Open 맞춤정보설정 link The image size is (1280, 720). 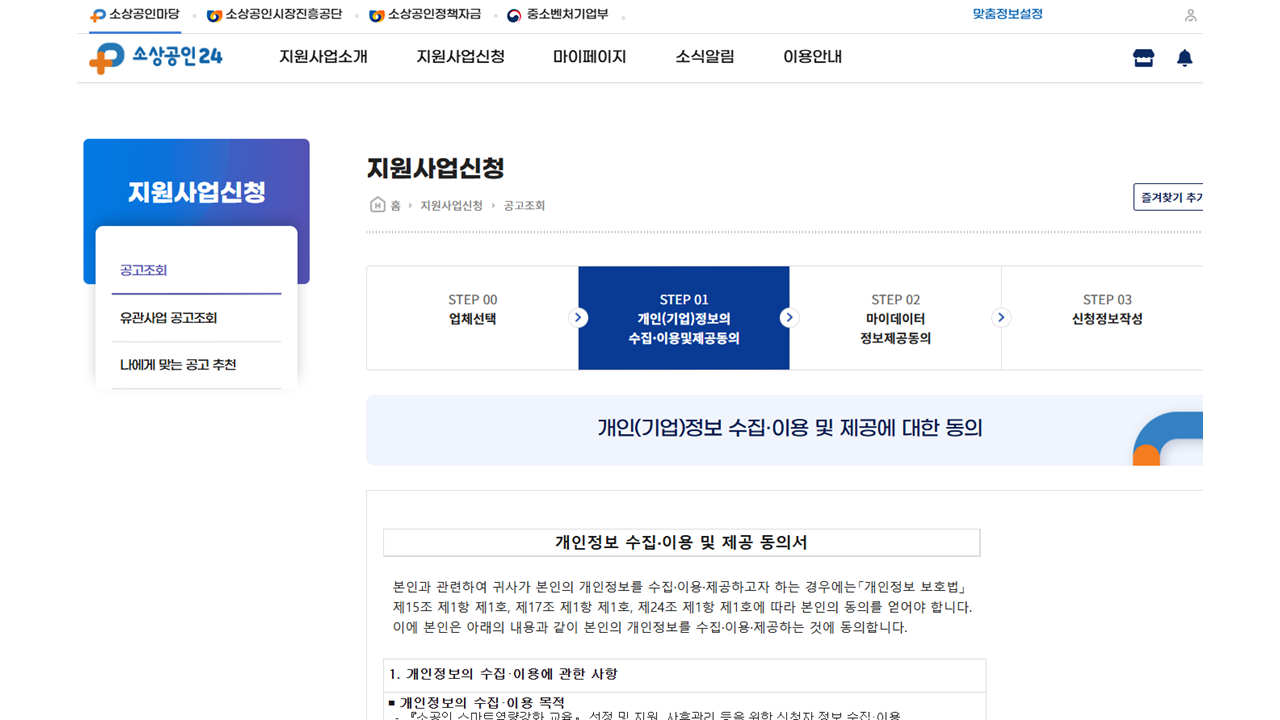1008,15
